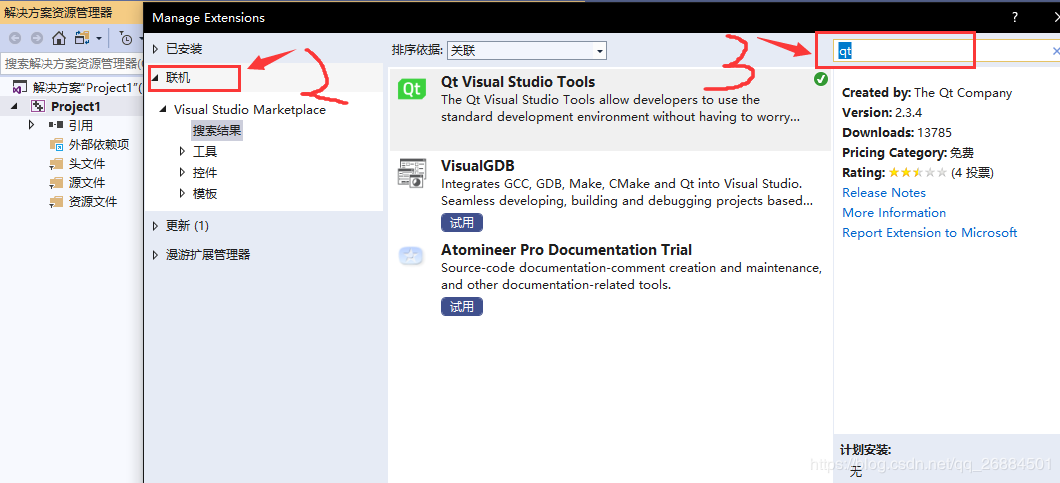
Task: Open the More Information link
Action: [894, 212]
